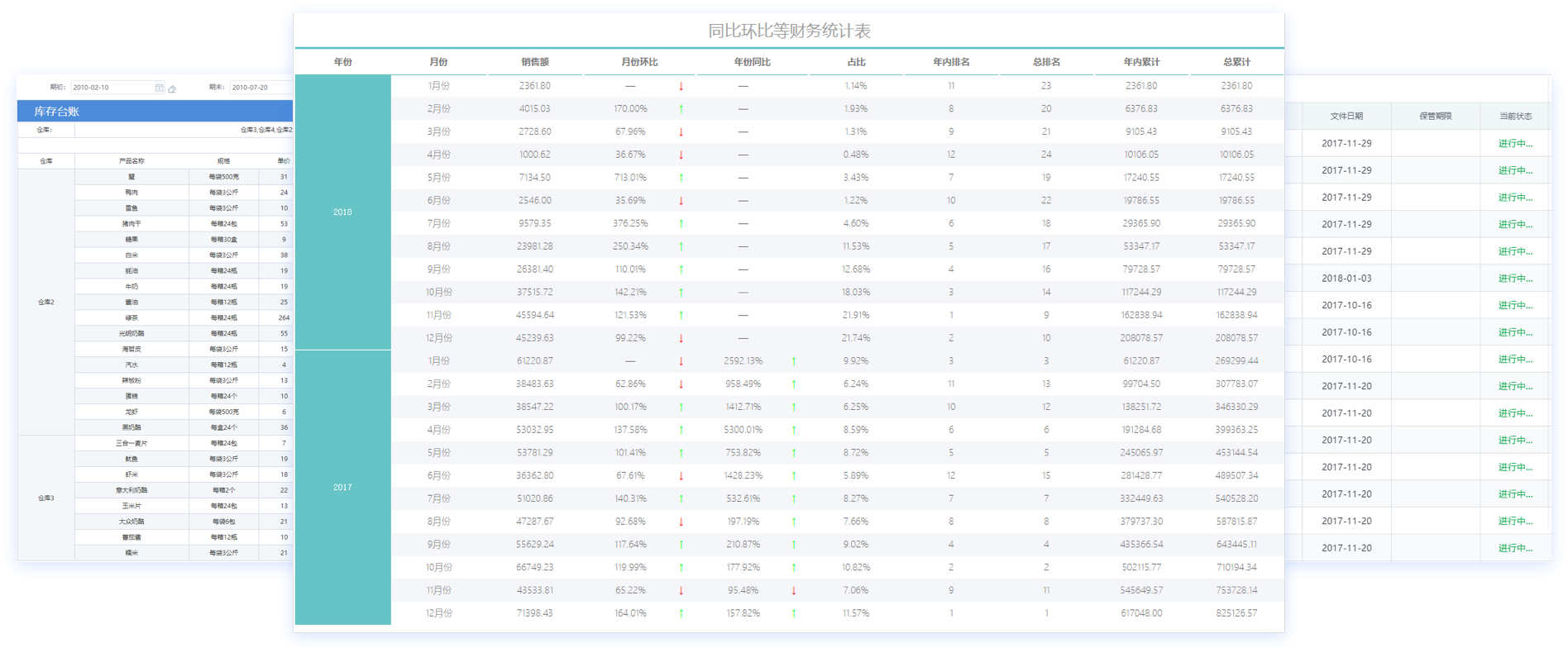Screen dimensions: 1568x653
Task: Click the 期末 date field showing 2010-07-20
Action: pyautogui.click(x=260, y=88)
